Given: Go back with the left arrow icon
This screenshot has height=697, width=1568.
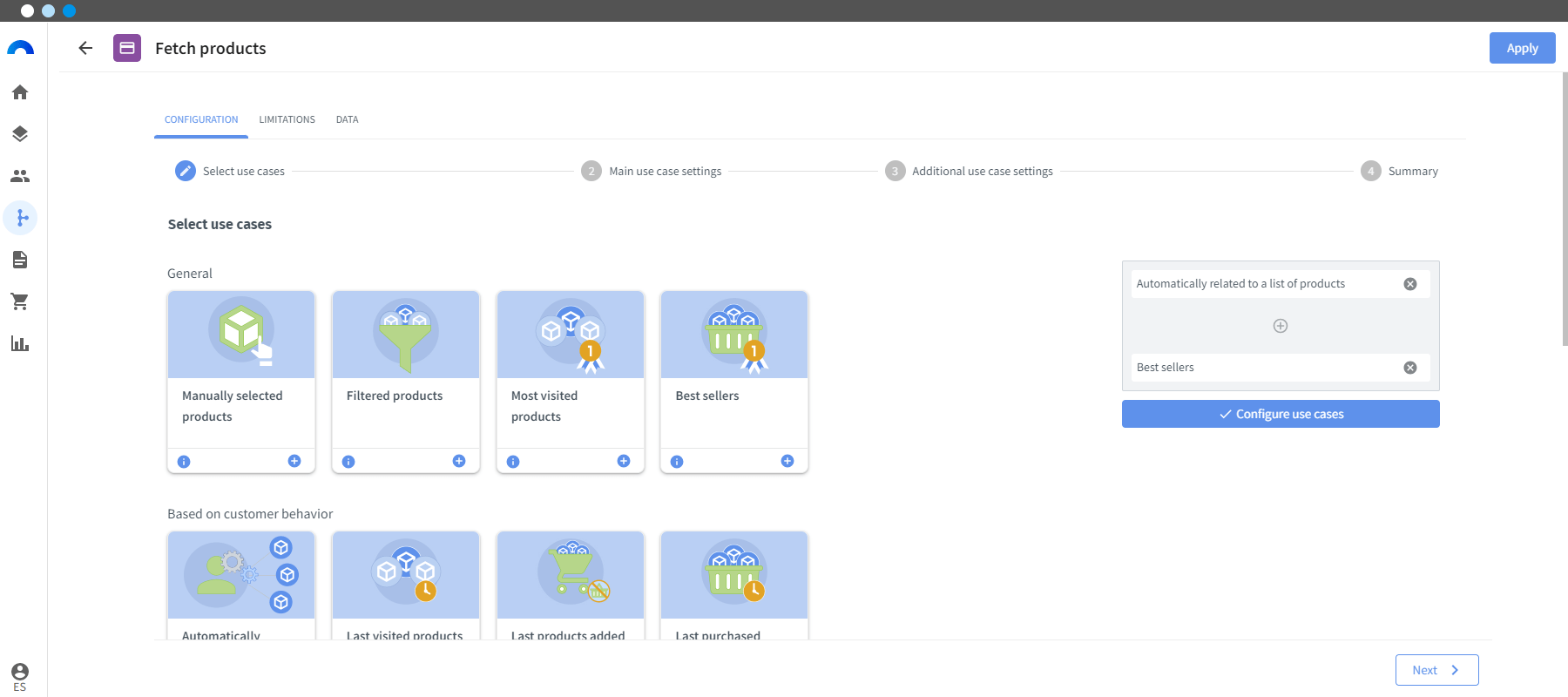Looking at the screenshot, I should [85, 48].
